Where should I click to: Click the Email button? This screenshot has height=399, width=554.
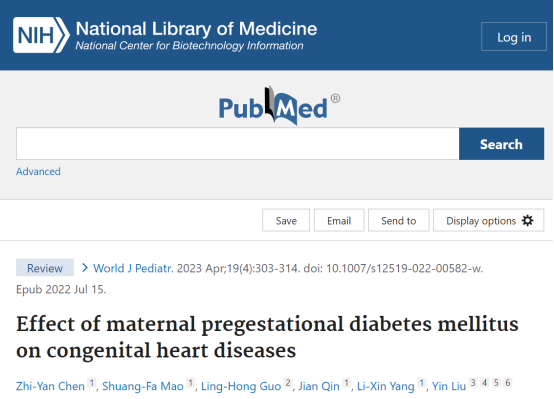point(339,221)
